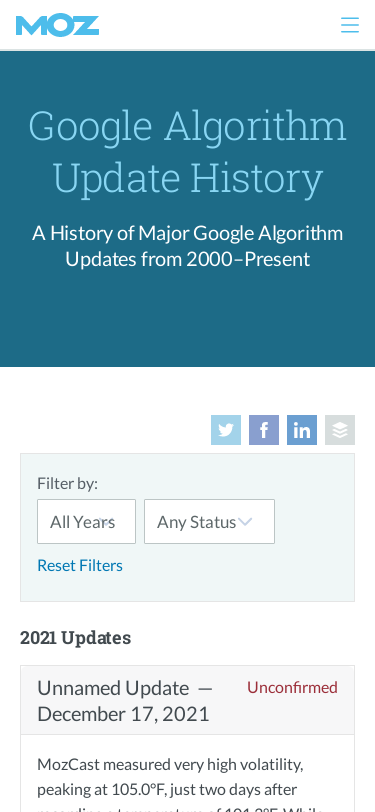Click the Reset Filters link
This screenshot has height=812, width=375.
tap(80, 565)
